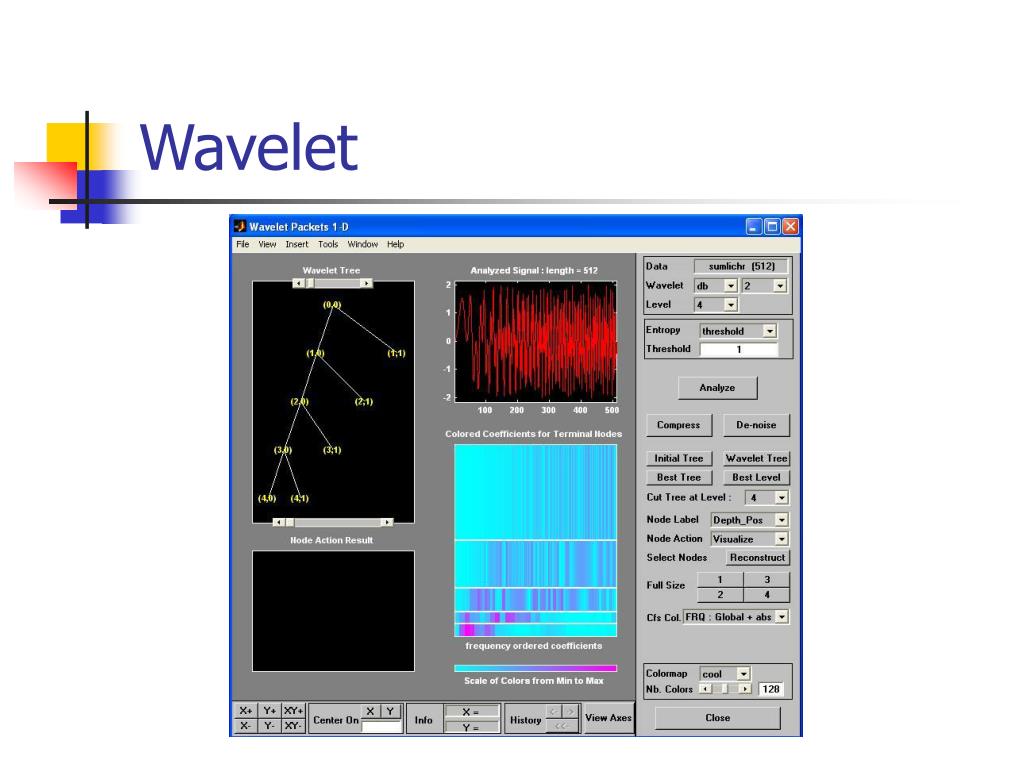This screenshot has height=768, width=1024.
Task: Click the XY+ zoom button
Action: pyautogui.click(x=293, y=711)
